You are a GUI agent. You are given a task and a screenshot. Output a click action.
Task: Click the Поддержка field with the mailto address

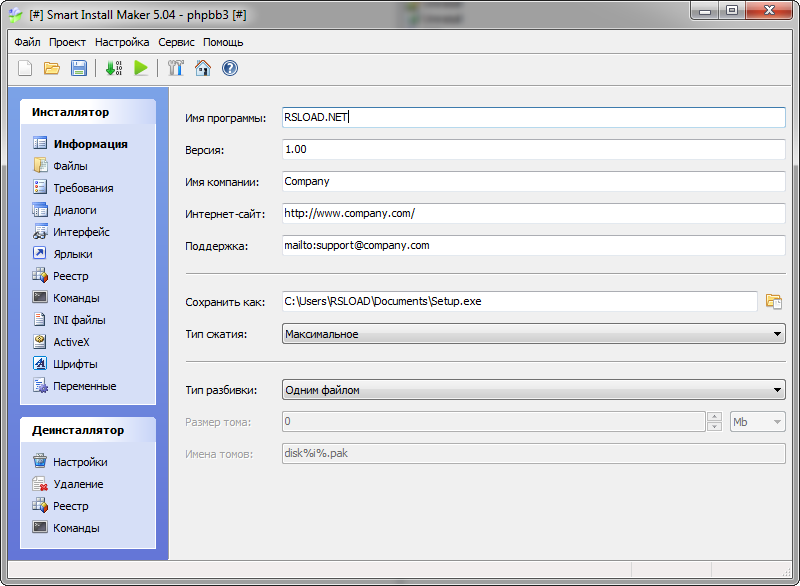coord(533,245)
